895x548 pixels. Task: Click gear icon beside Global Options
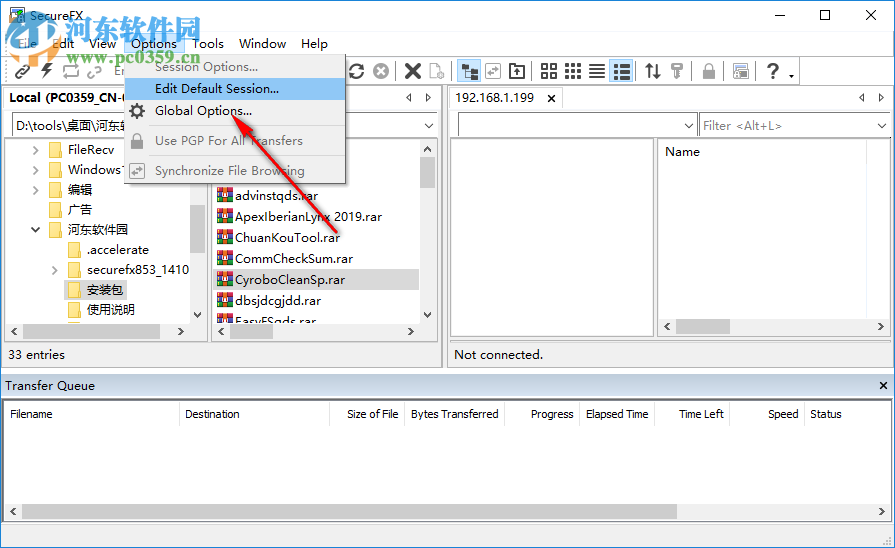(136, 111)
